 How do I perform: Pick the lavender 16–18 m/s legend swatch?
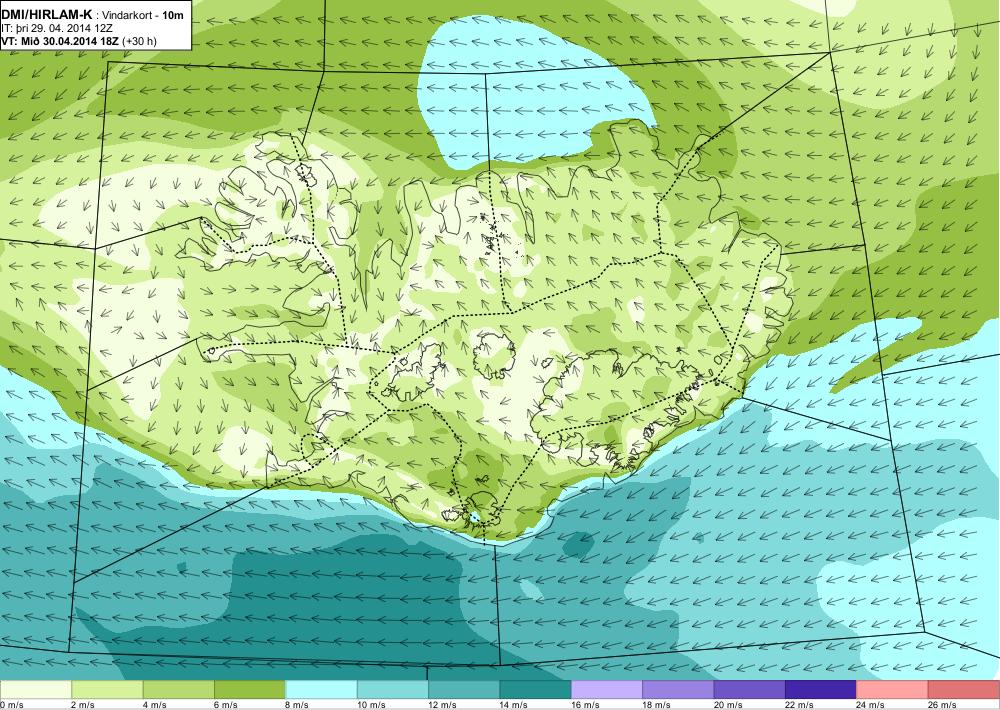(x=607, y=690)
